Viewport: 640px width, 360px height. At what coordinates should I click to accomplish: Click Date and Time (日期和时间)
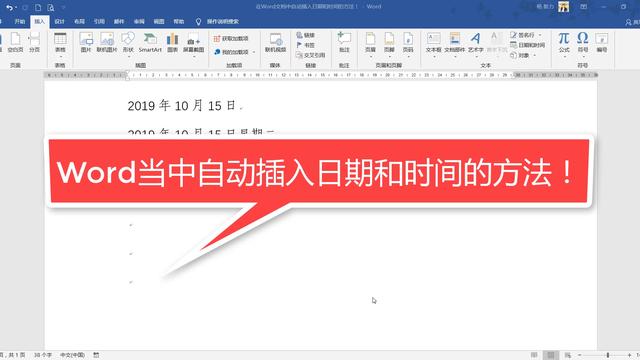pos(527,45)
